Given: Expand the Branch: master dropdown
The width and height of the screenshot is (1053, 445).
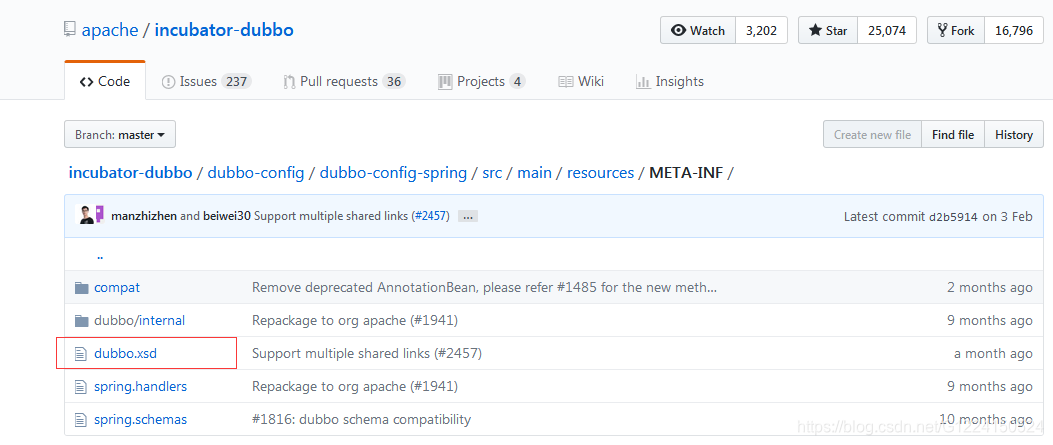Looking at the screenshot, I should (120, 134).
